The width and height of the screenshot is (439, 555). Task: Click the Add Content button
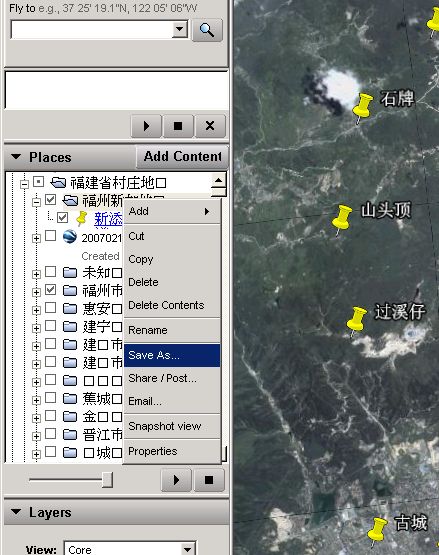click(182, 156)
